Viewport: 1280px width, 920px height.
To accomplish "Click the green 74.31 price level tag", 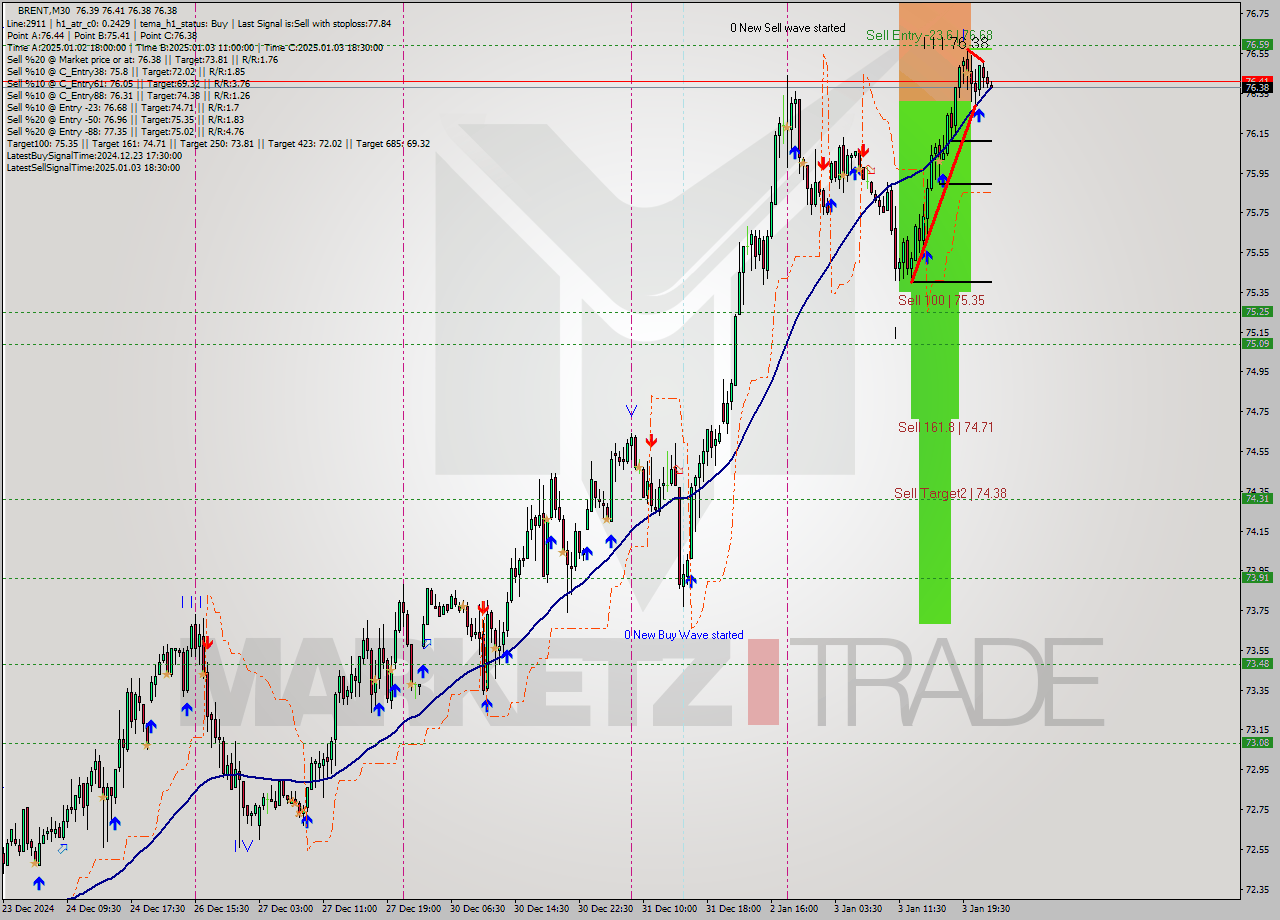I will [1257, 499].
